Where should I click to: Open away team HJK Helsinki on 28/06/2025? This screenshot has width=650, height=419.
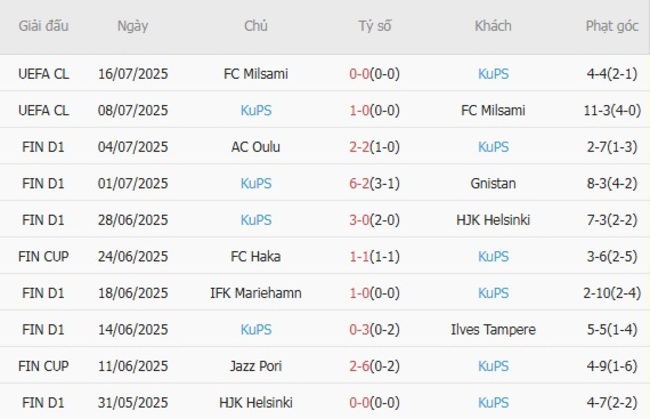tap(493, 220)
